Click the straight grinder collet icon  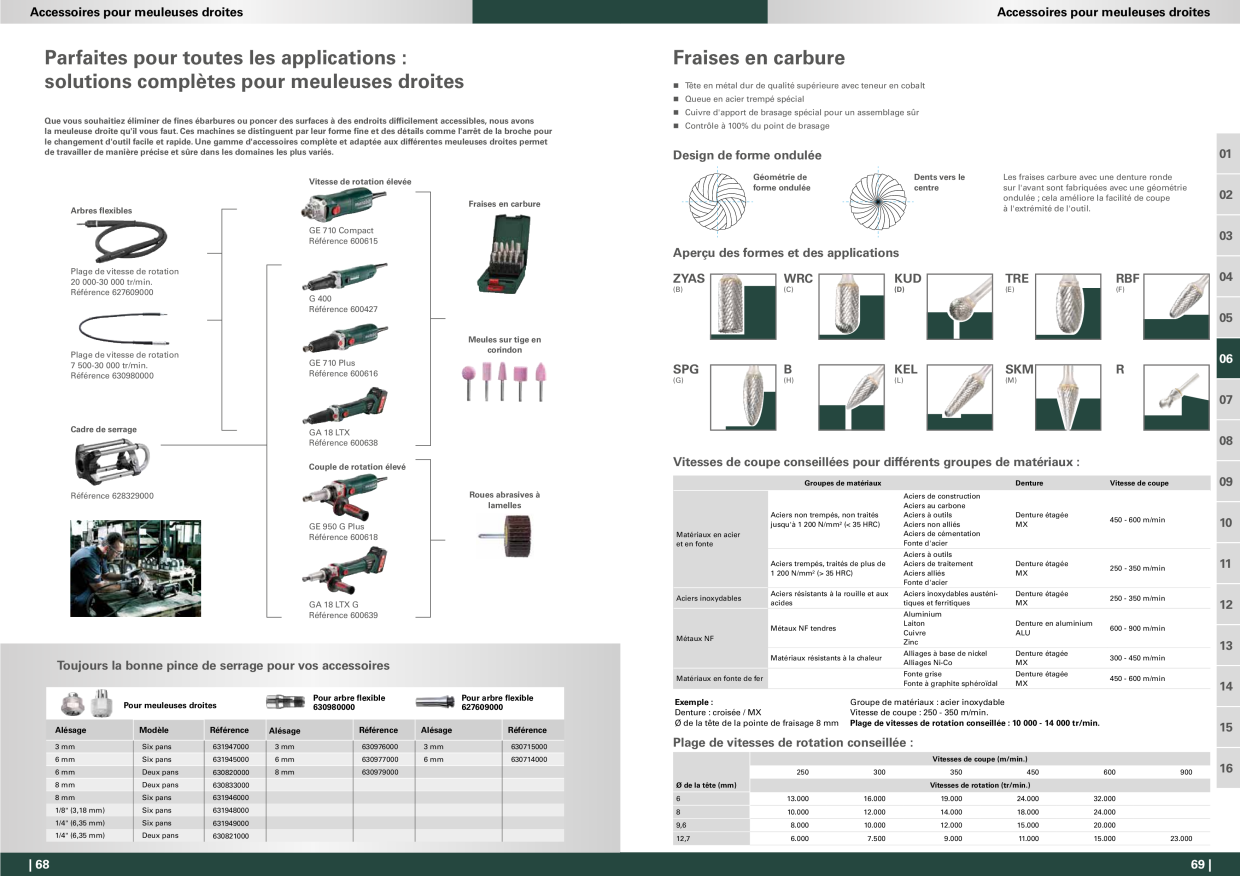85,704
